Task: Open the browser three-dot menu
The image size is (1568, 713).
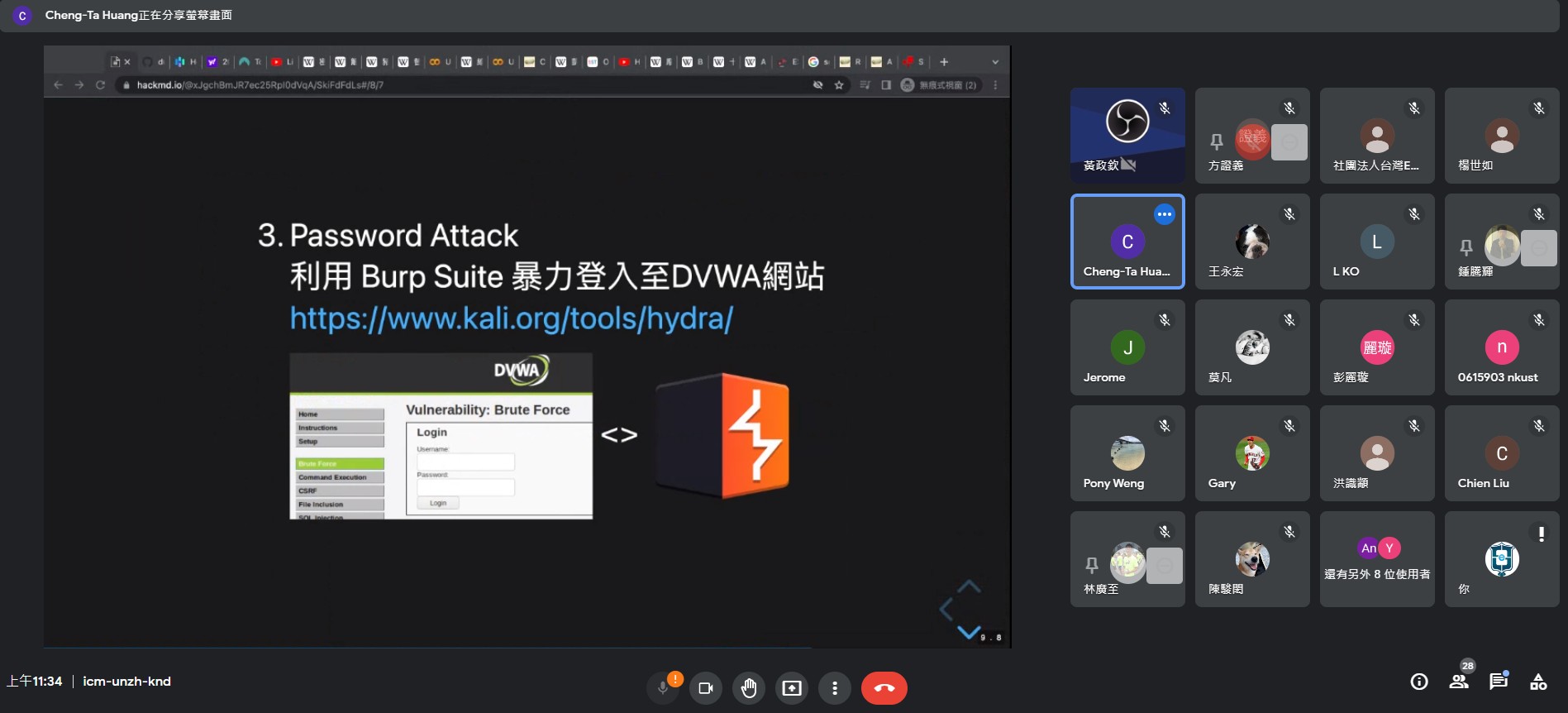Action: 995,85
